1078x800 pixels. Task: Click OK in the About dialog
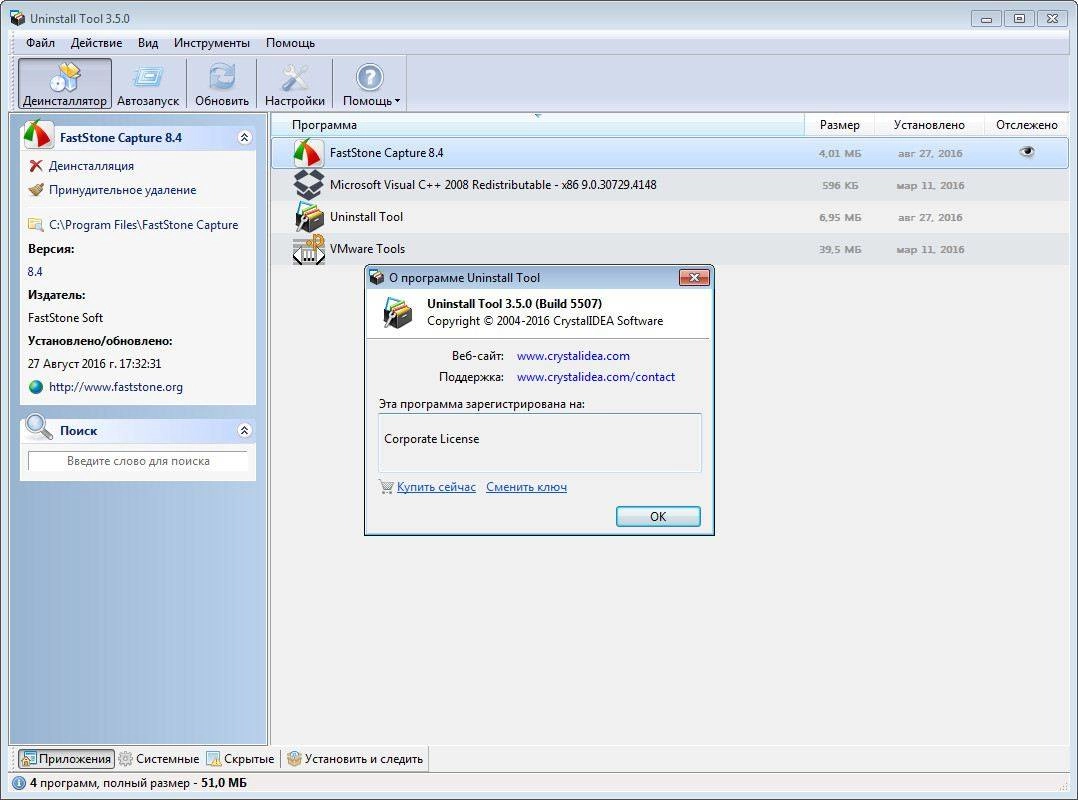coord(658,517)
